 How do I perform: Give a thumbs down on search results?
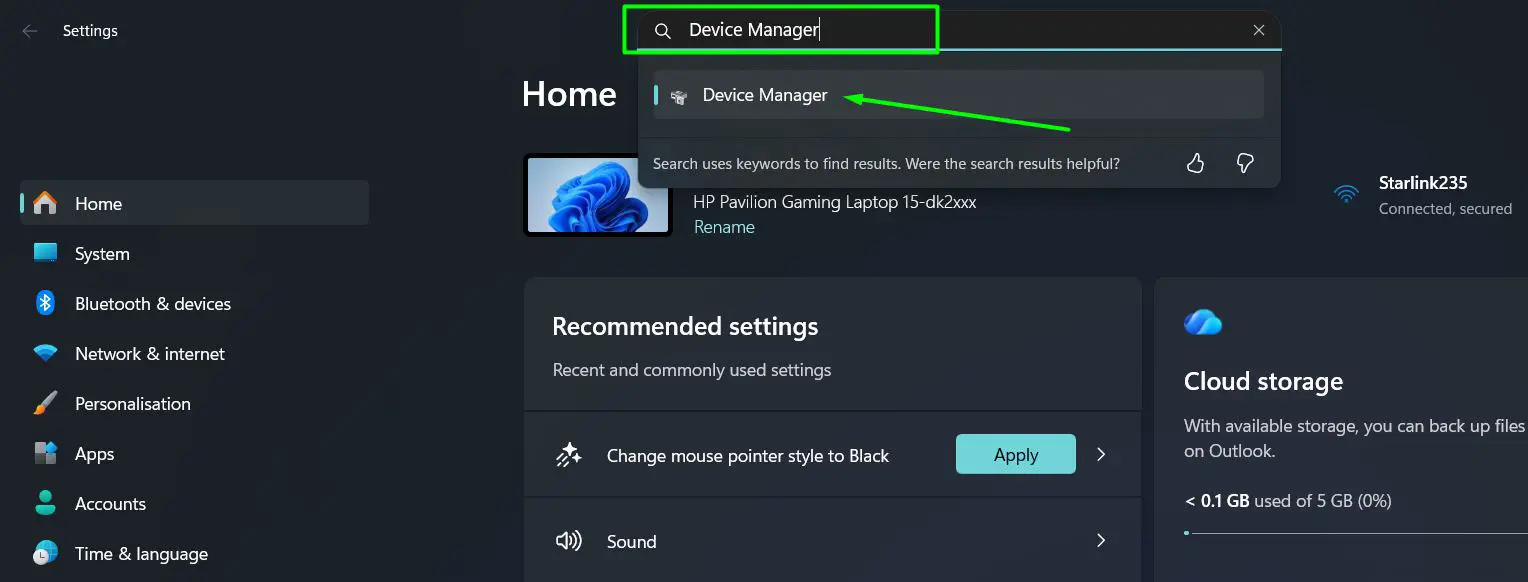pos(1244,163)
